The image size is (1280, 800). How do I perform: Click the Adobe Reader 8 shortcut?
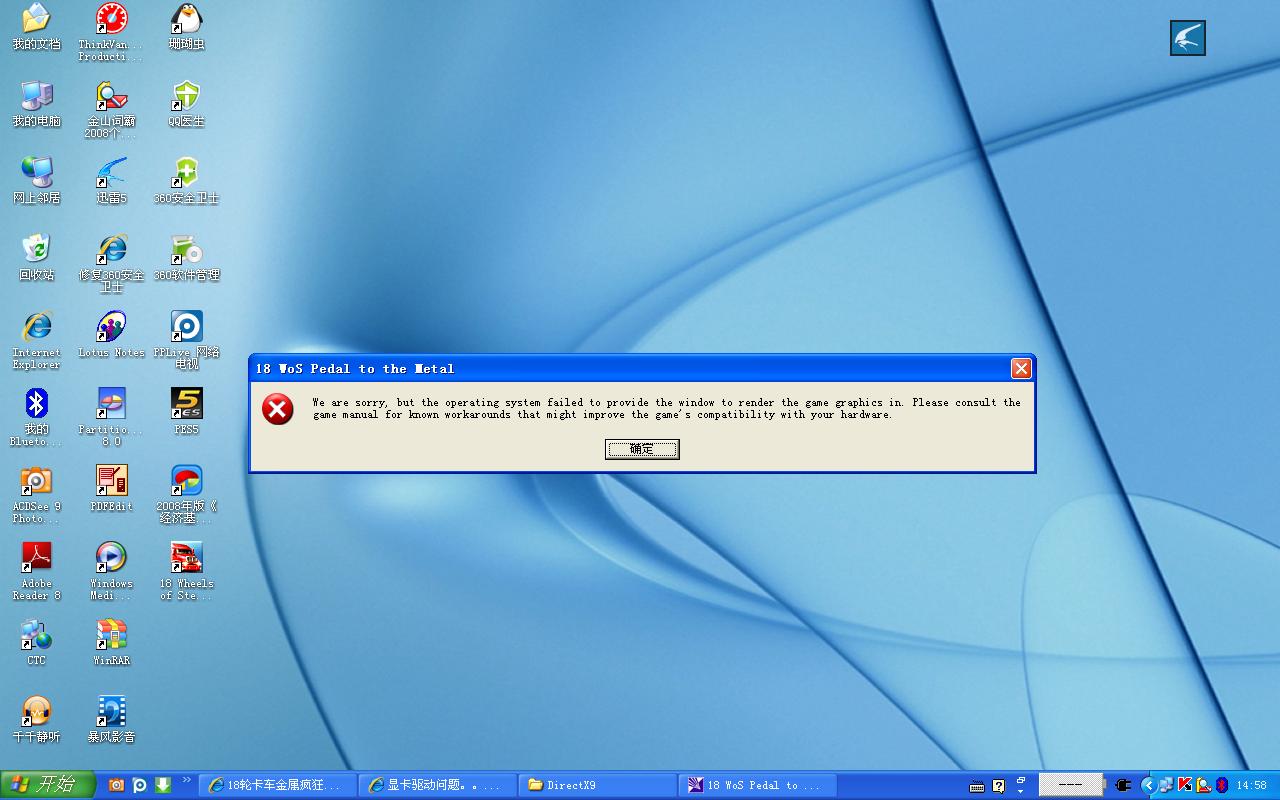click(x=37, y=558)
